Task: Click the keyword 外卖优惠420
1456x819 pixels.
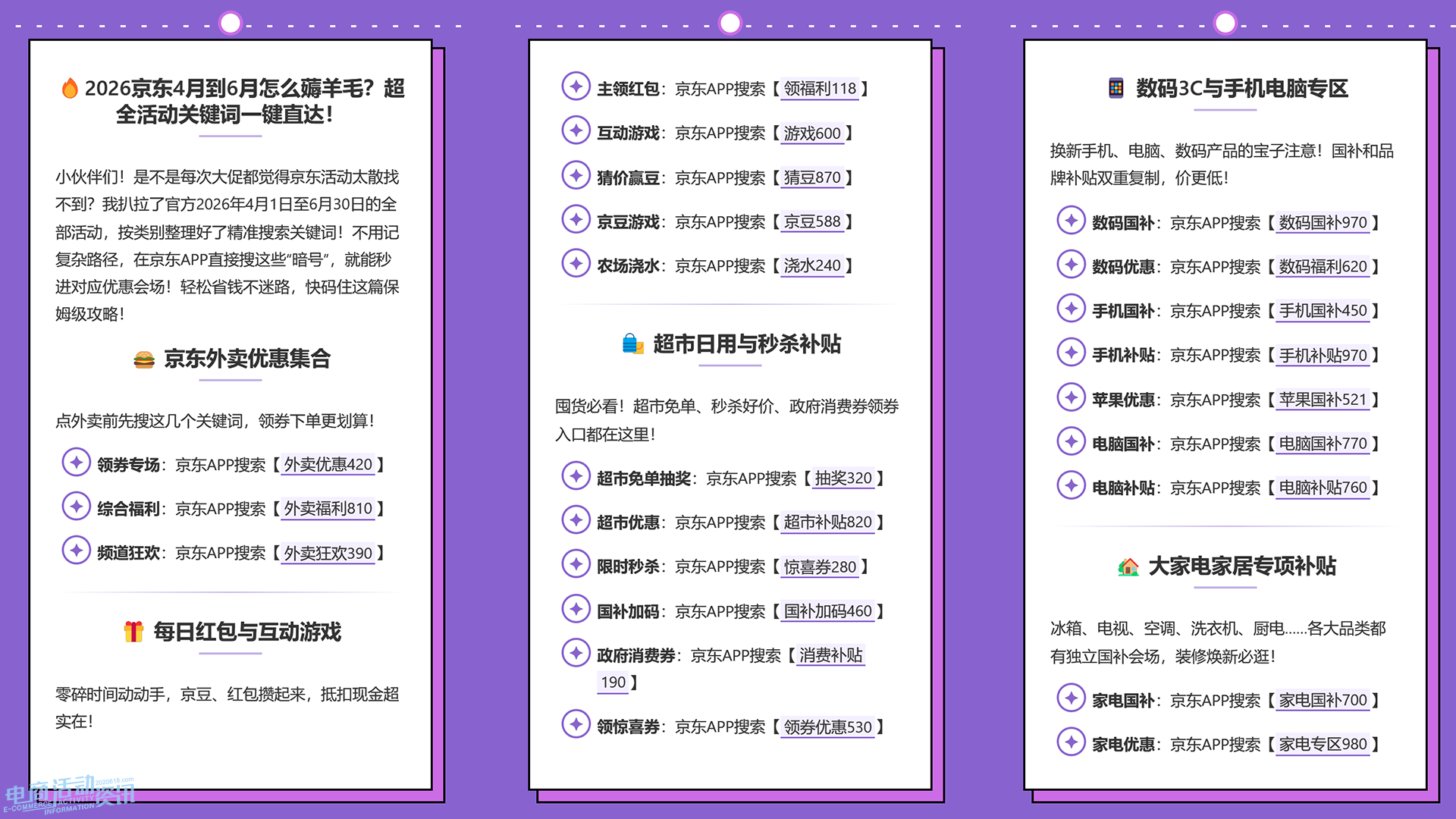Action: (x=328, y=465)
